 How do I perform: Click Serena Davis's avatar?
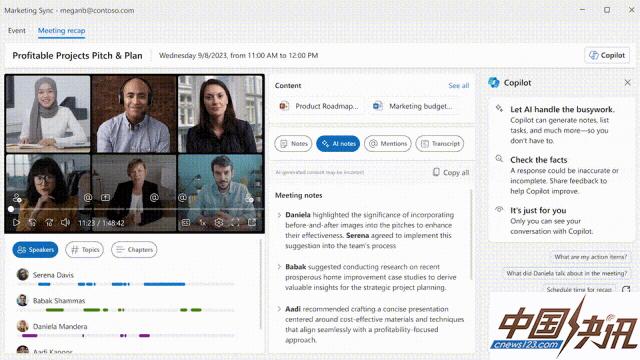click(x=22, y=275)
